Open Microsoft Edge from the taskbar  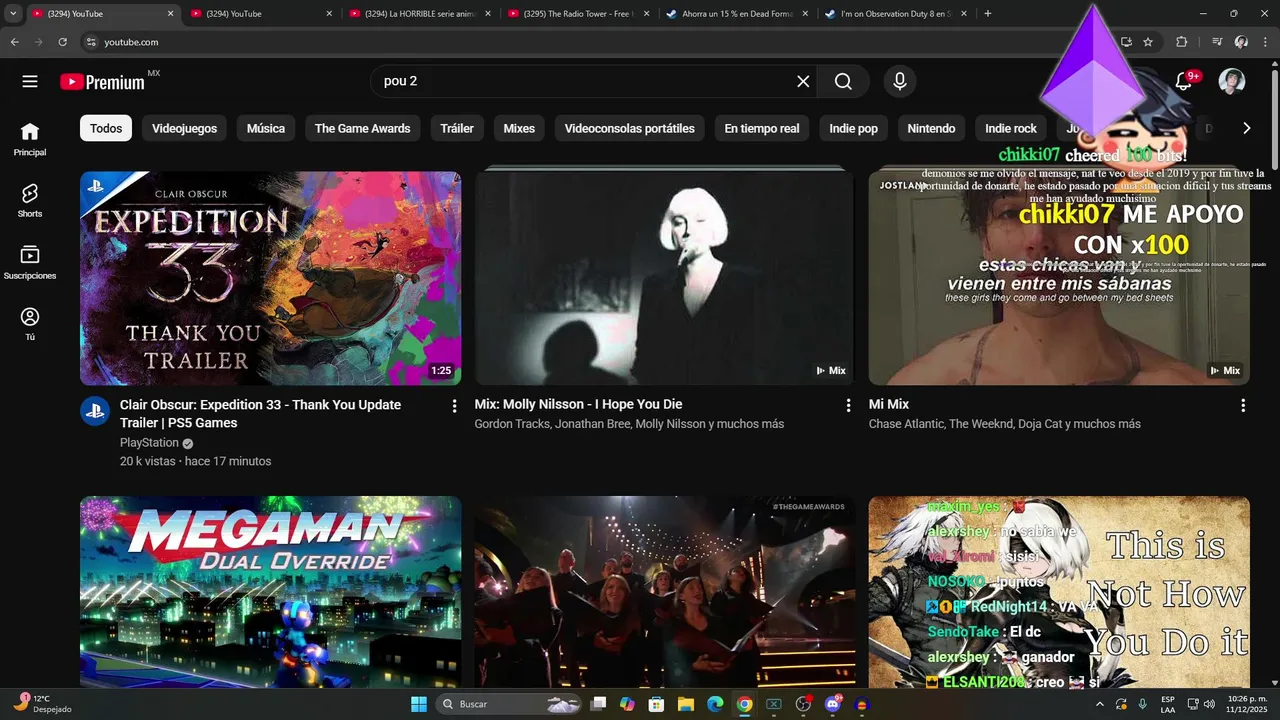pos(715,704)
